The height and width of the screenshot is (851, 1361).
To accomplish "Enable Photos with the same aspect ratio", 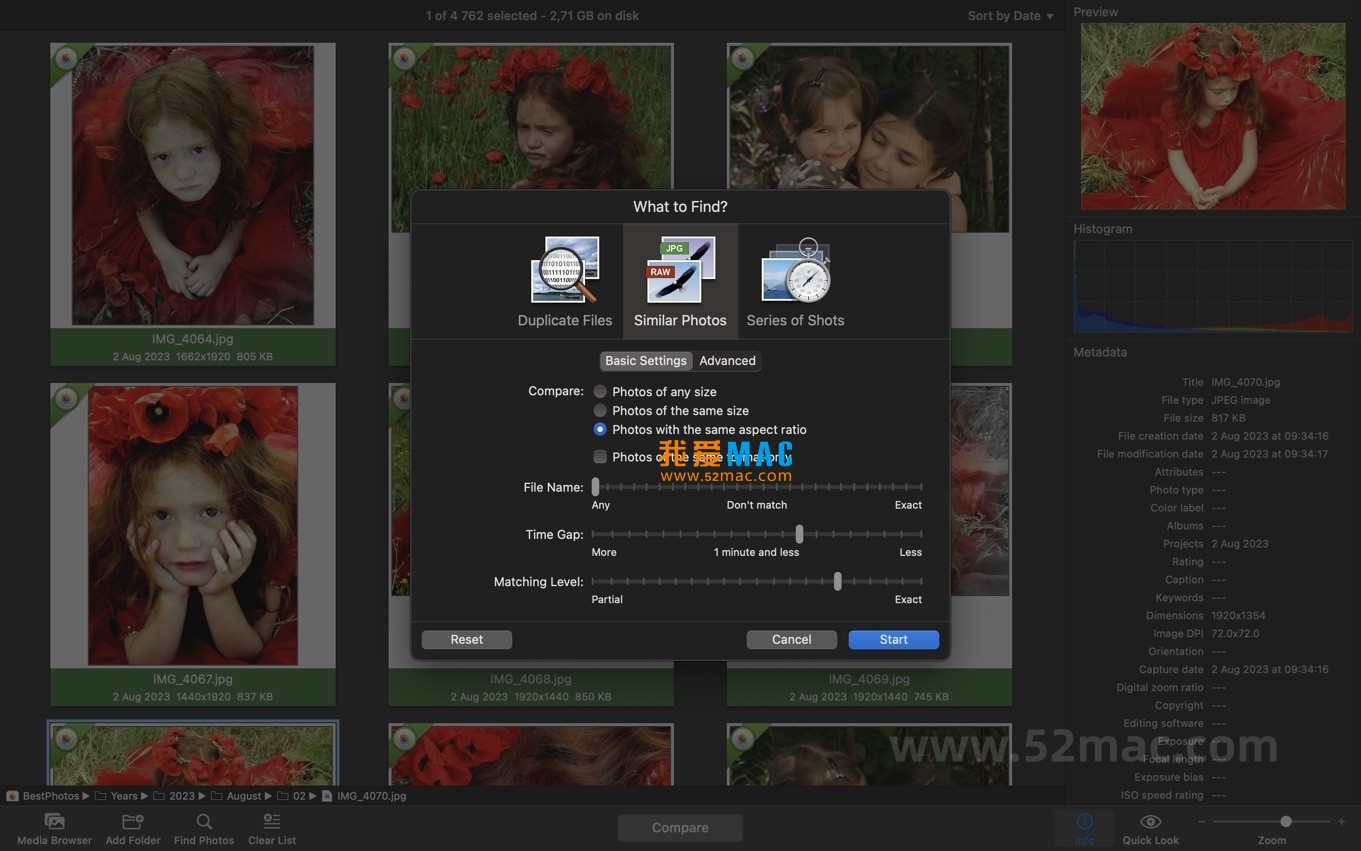I will 600,429.
